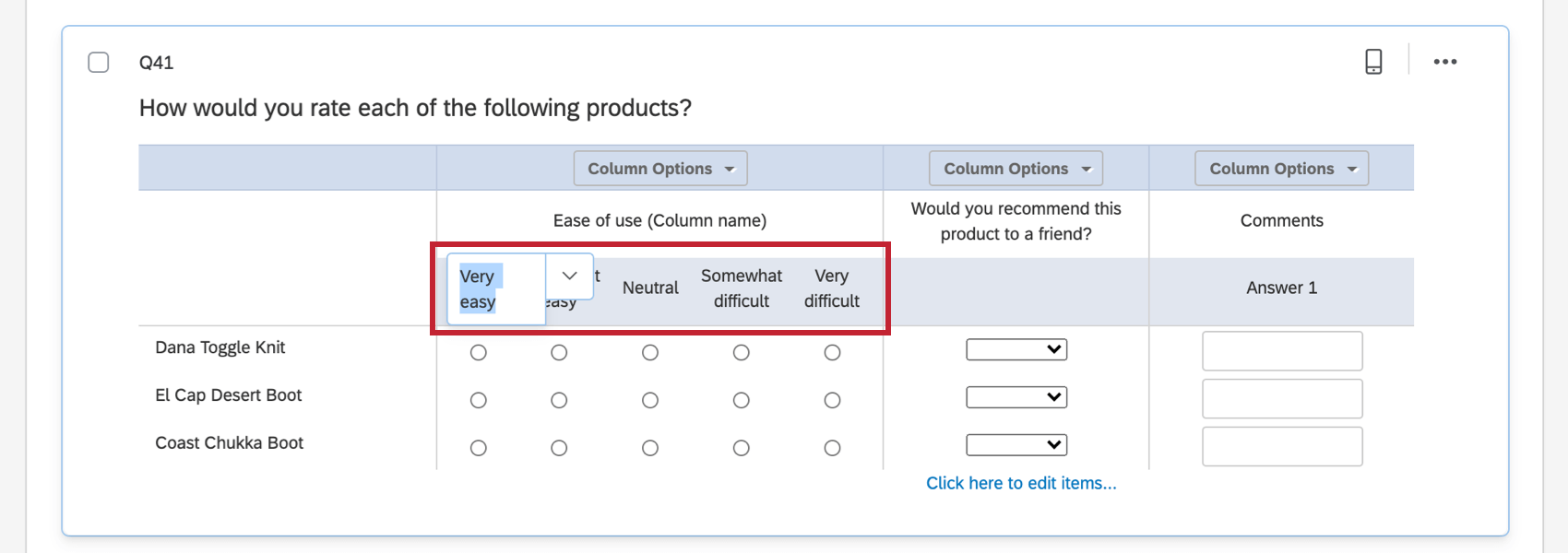Select Neutral for El Cap Desert Boot
The image size is (1568, 553).
pyautogui.click(x=650, y=400)
